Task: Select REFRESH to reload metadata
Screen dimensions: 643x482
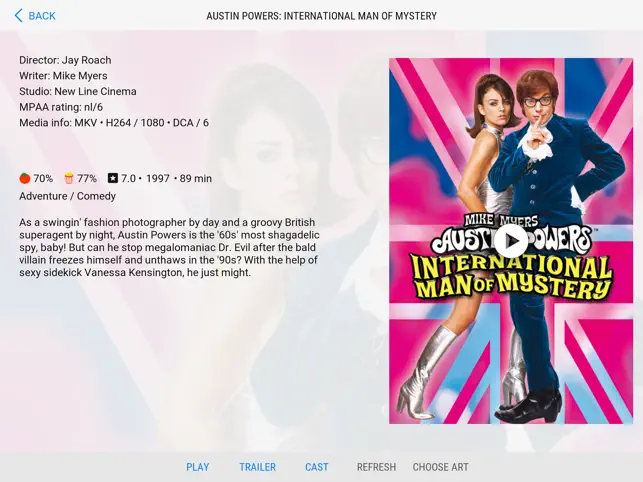Action: pos(376,467)
